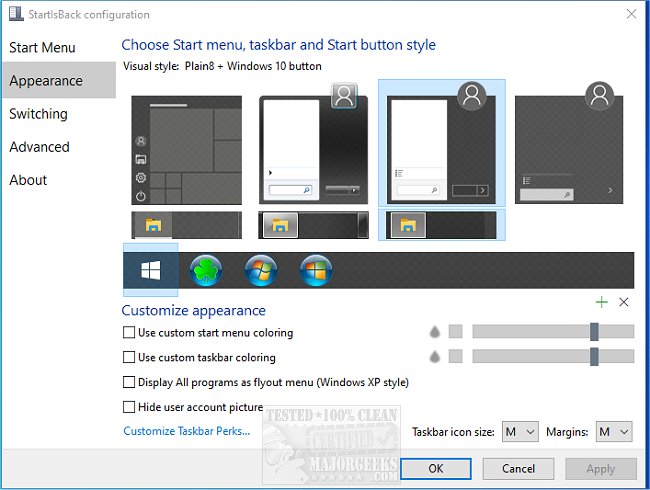Select the fully dark start menu style
Screen dimensions: 650x490
(x=569, y=143)
